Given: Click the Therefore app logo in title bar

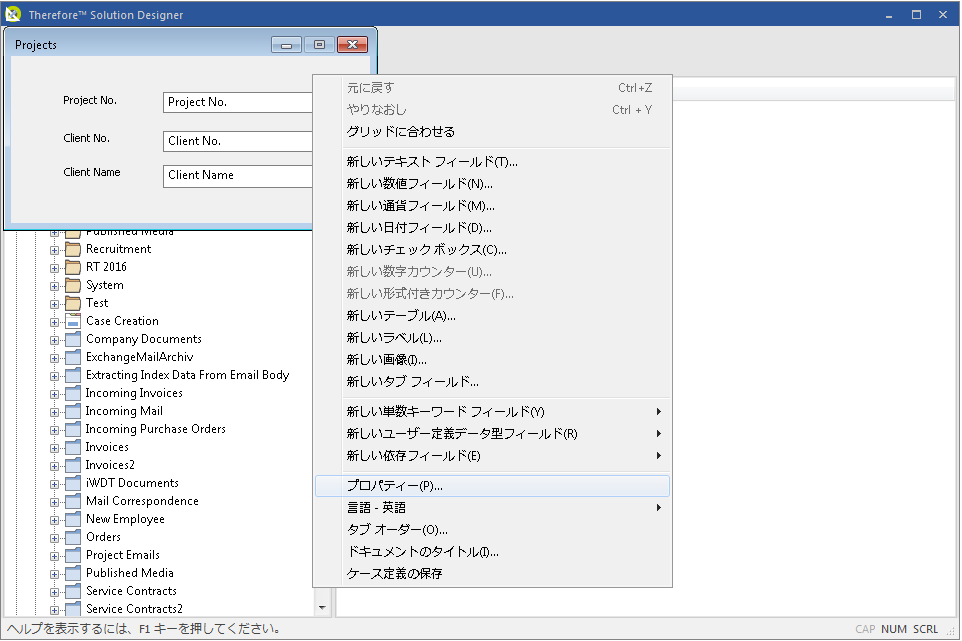Looking at the screenshot, I should pos(13,14).
